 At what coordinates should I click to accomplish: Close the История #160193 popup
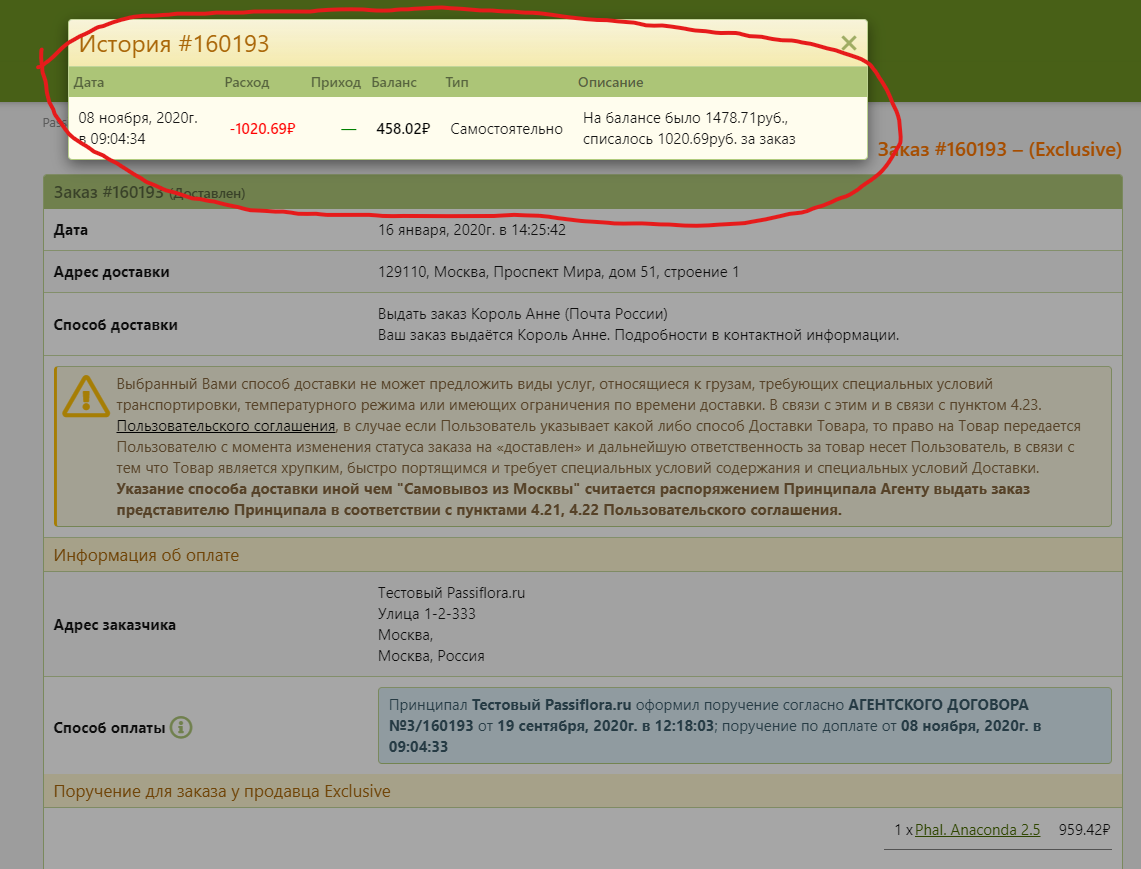848,43
